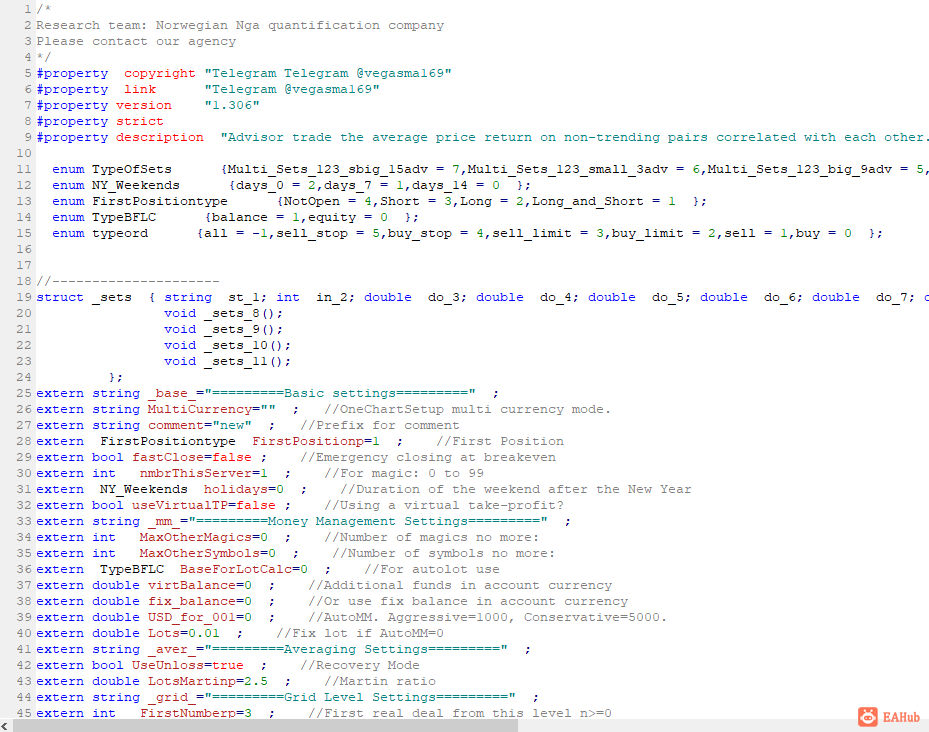This screenshot has height=732, width=929.
Task: Click "Grid Level Settings" string
Action: [x=360, y=697]
